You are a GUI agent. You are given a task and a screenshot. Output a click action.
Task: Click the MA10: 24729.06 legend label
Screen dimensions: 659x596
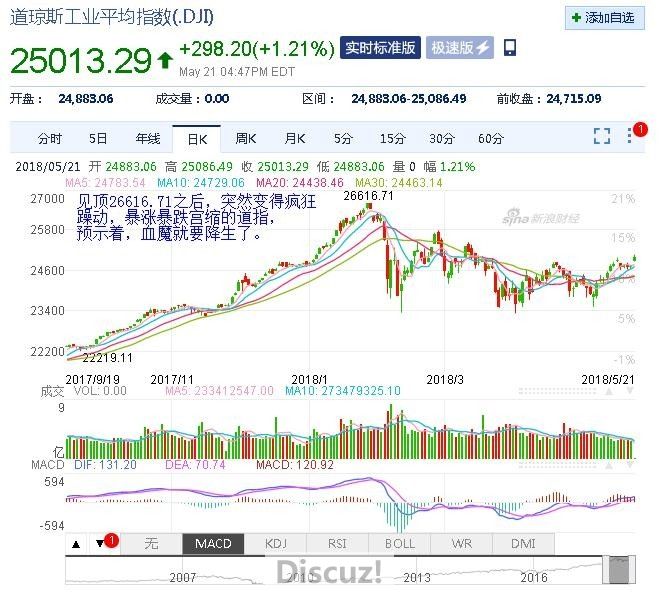pos(200,183)
